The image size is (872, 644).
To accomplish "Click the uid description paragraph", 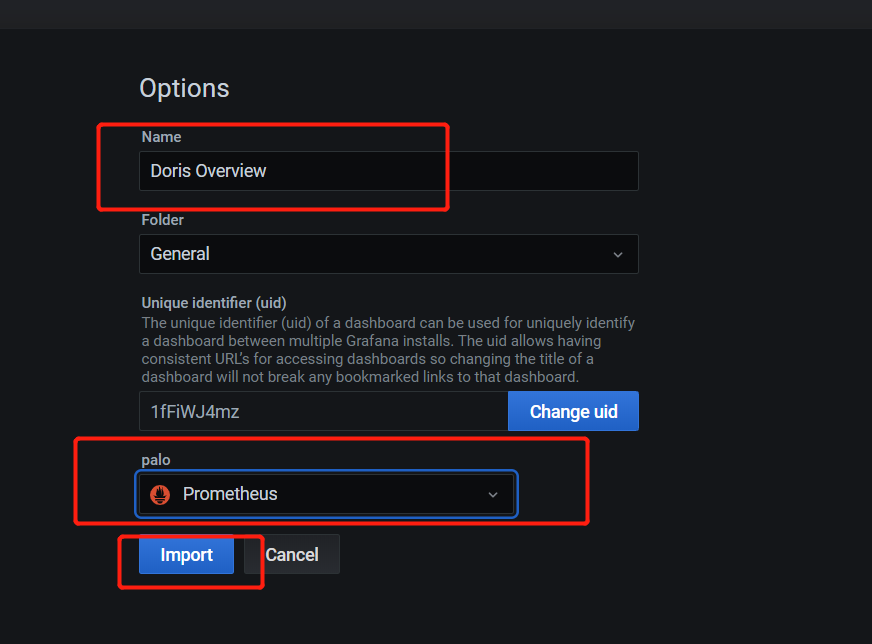I will 388,350.
